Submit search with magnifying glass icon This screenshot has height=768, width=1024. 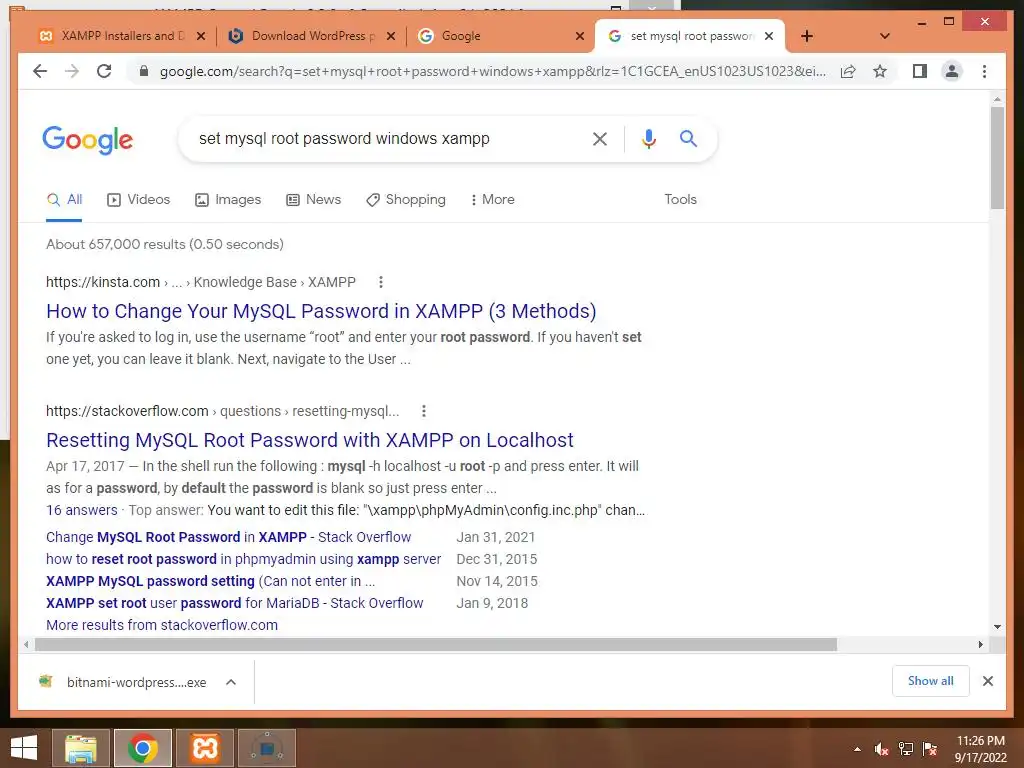688,138
